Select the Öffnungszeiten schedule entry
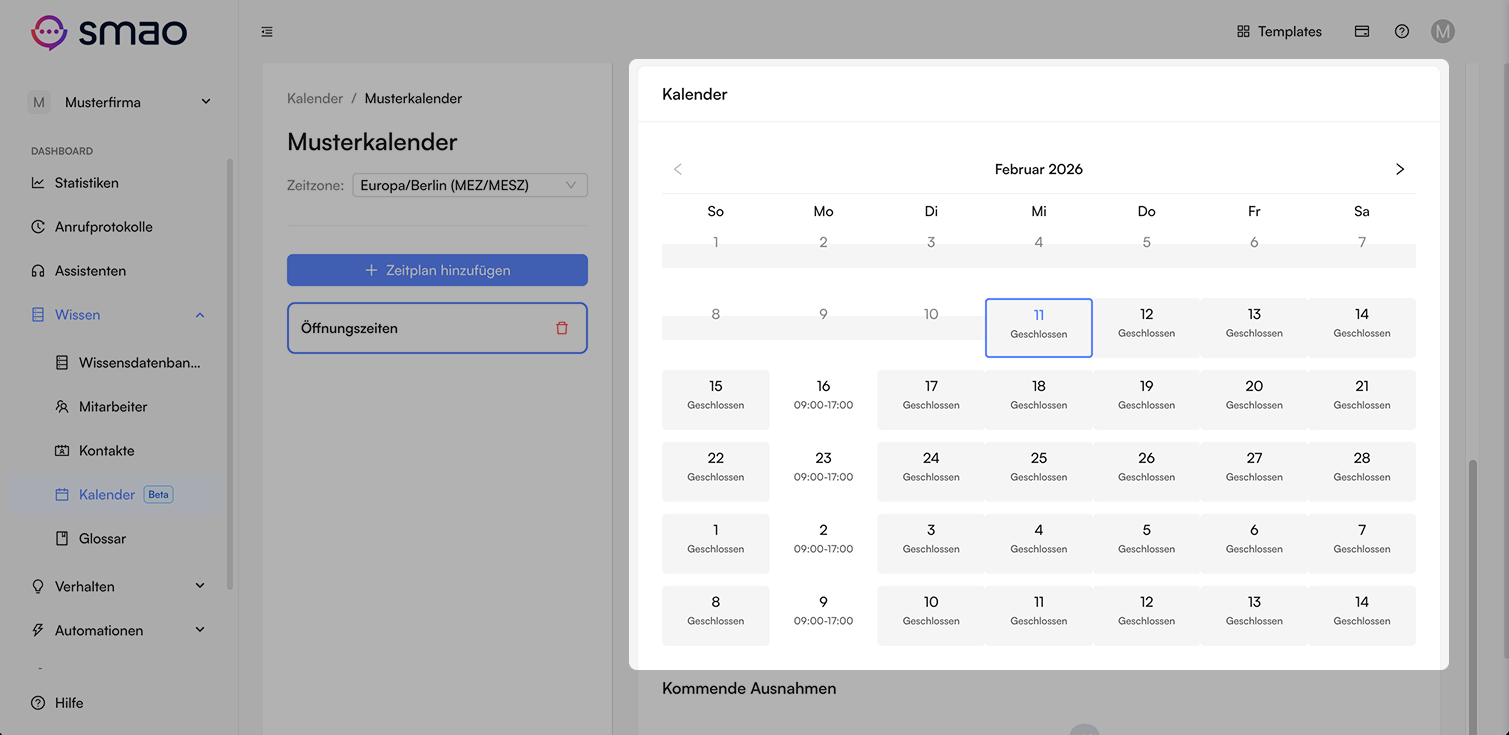 pos(437,328)
